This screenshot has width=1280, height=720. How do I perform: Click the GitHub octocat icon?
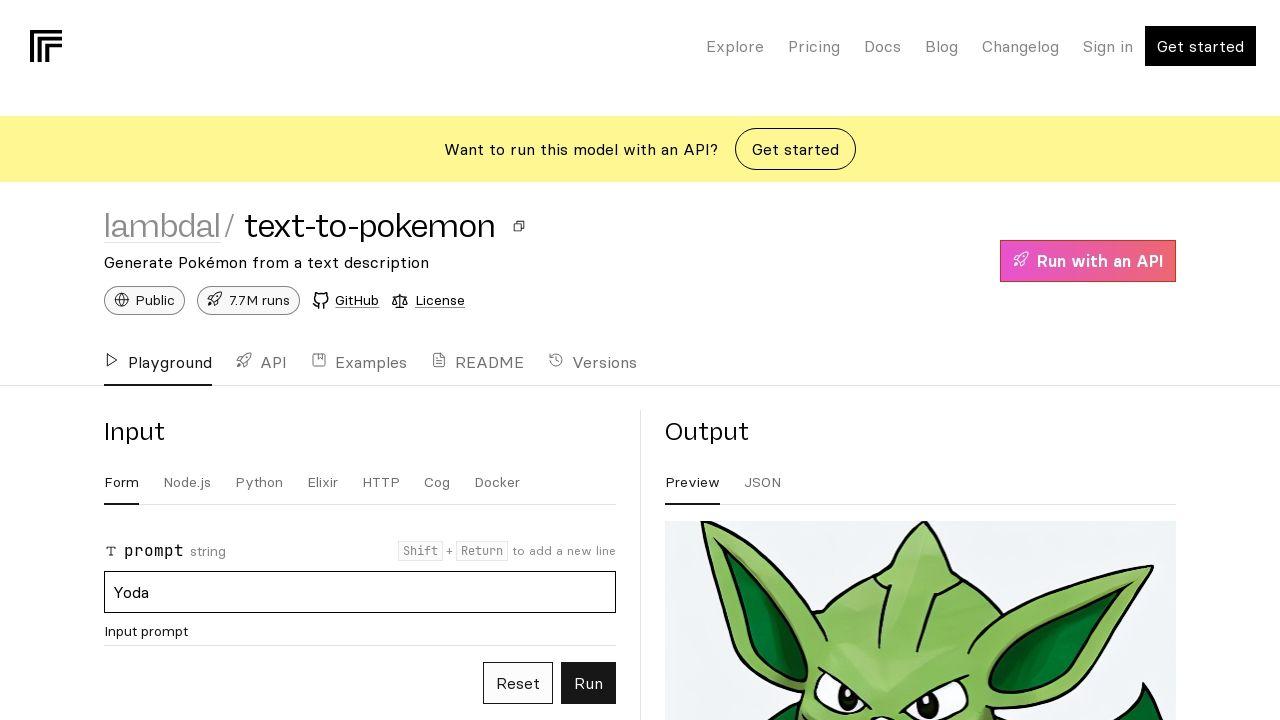click(x=321, y=301)
